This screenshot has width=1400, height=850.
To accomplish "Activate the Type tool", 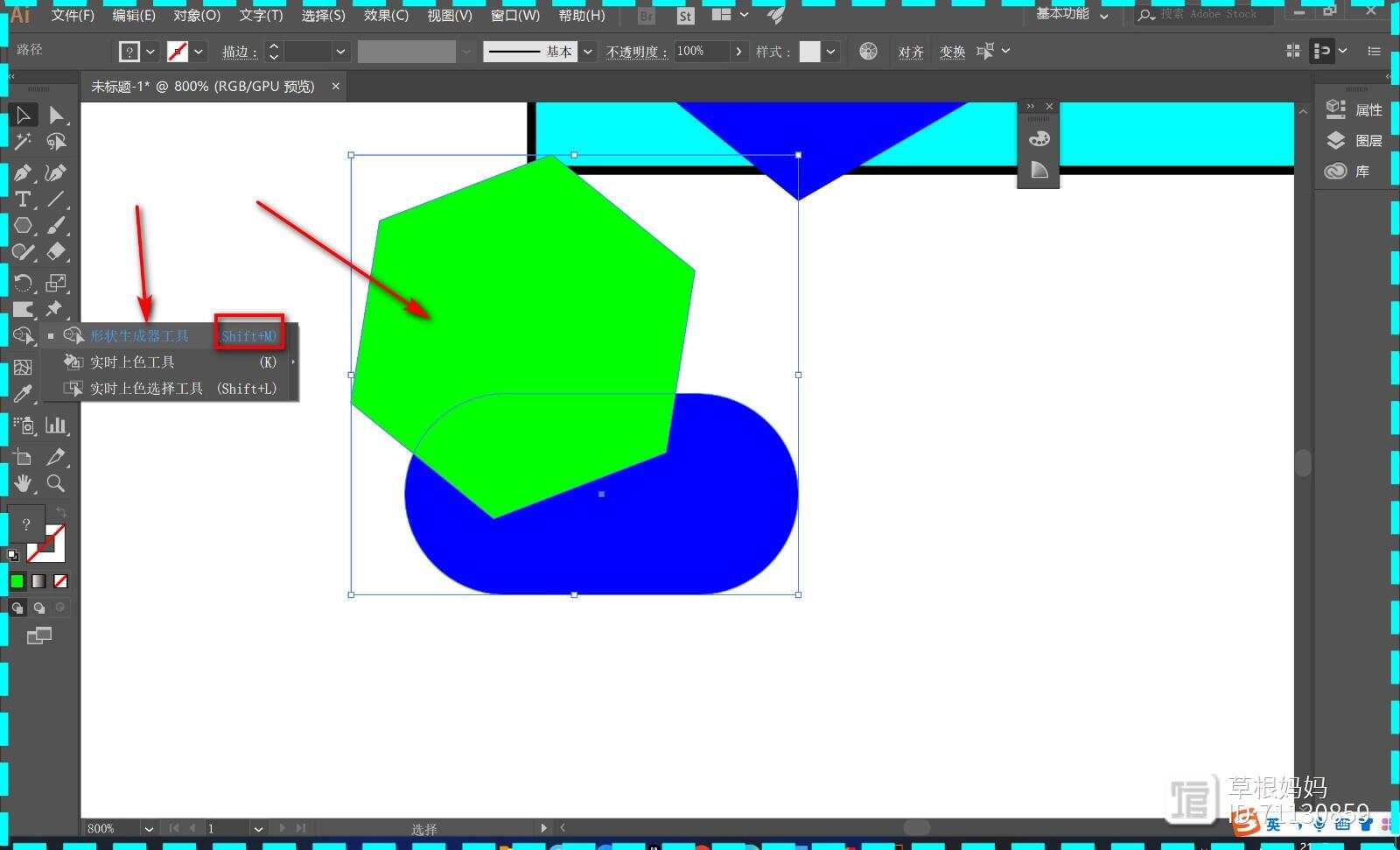I will tap(23, 199).
